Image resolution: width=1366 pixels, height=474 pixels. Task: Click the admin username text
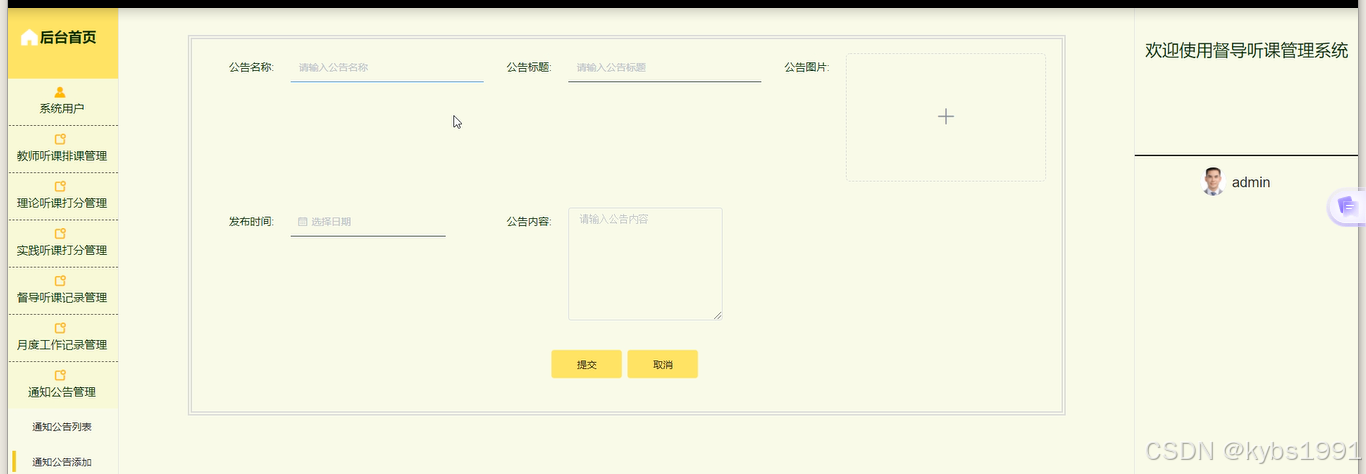click(x=1251, y=183)
